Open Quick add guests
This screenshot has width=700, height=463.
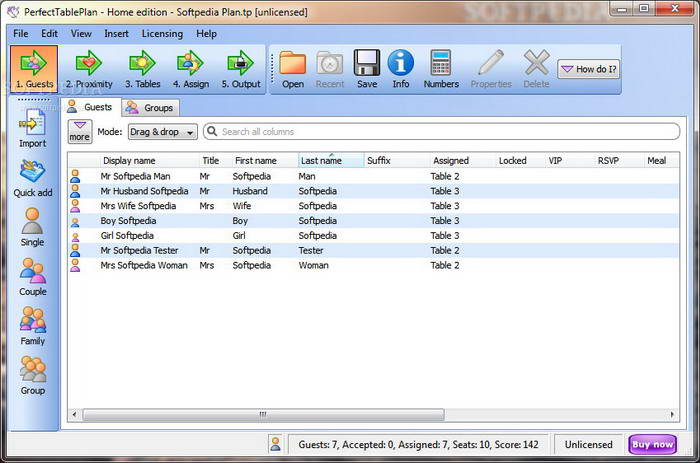click(33, 179)
